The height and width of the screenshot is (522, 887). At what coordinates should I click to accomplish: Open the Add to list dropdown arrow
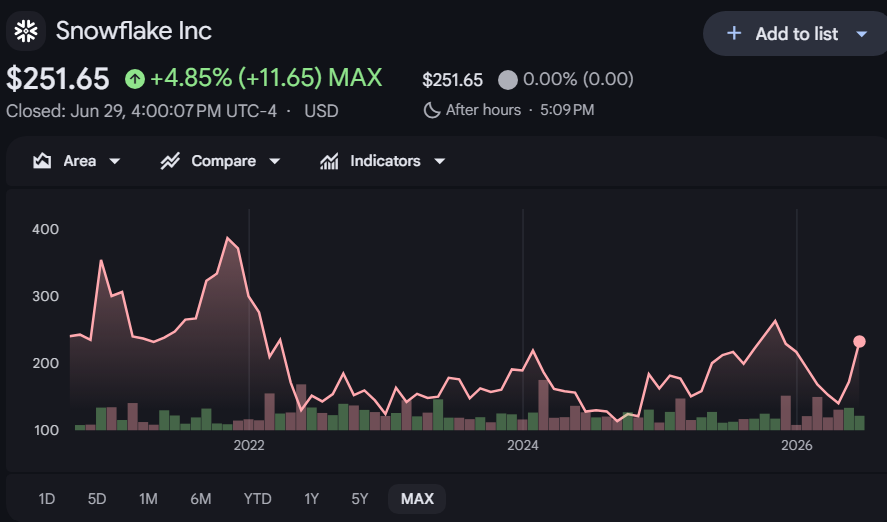(x=862, y=34)
